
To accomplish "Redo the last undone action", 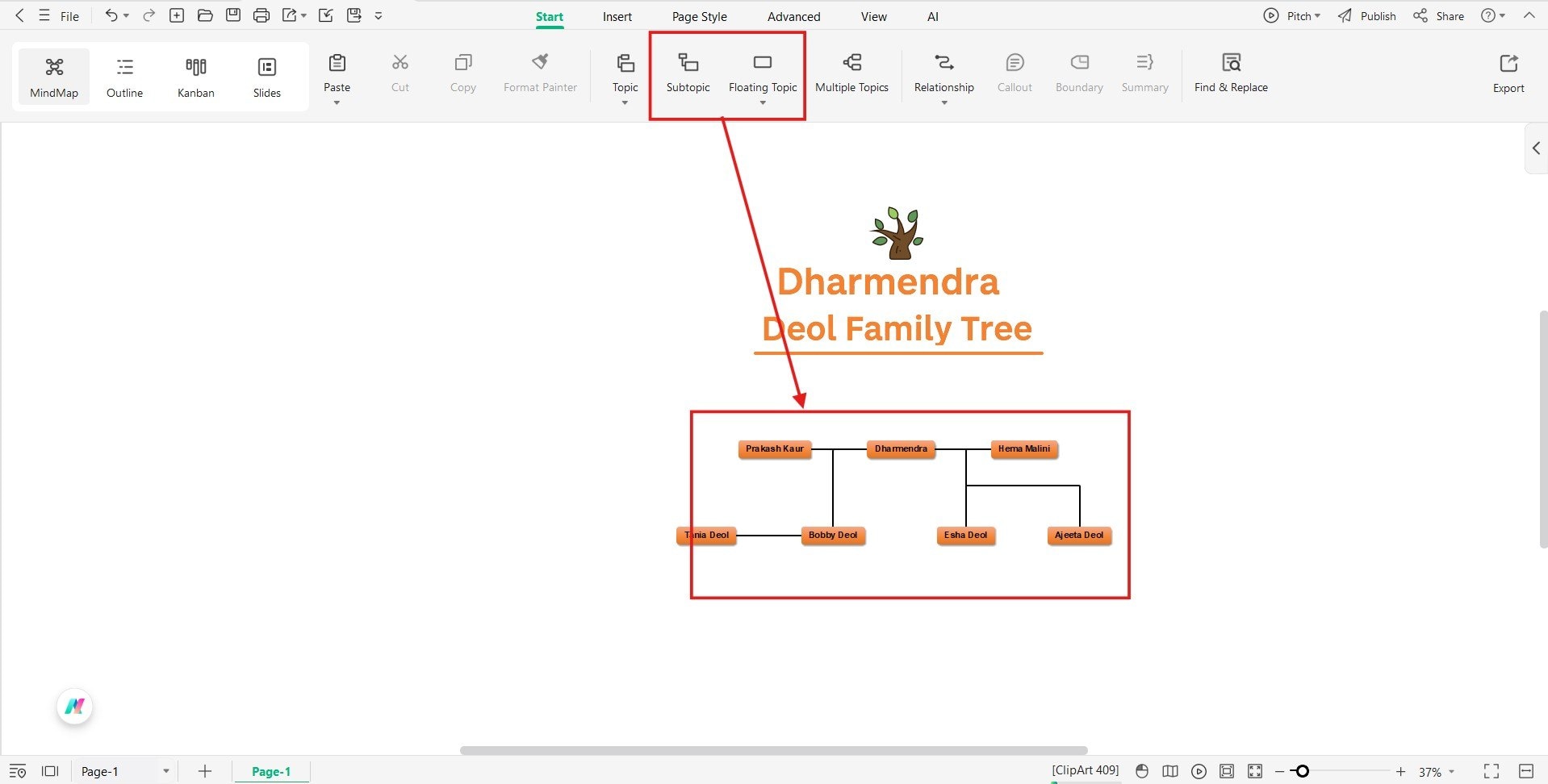I will pyautogui.click(x=149, y=15).
